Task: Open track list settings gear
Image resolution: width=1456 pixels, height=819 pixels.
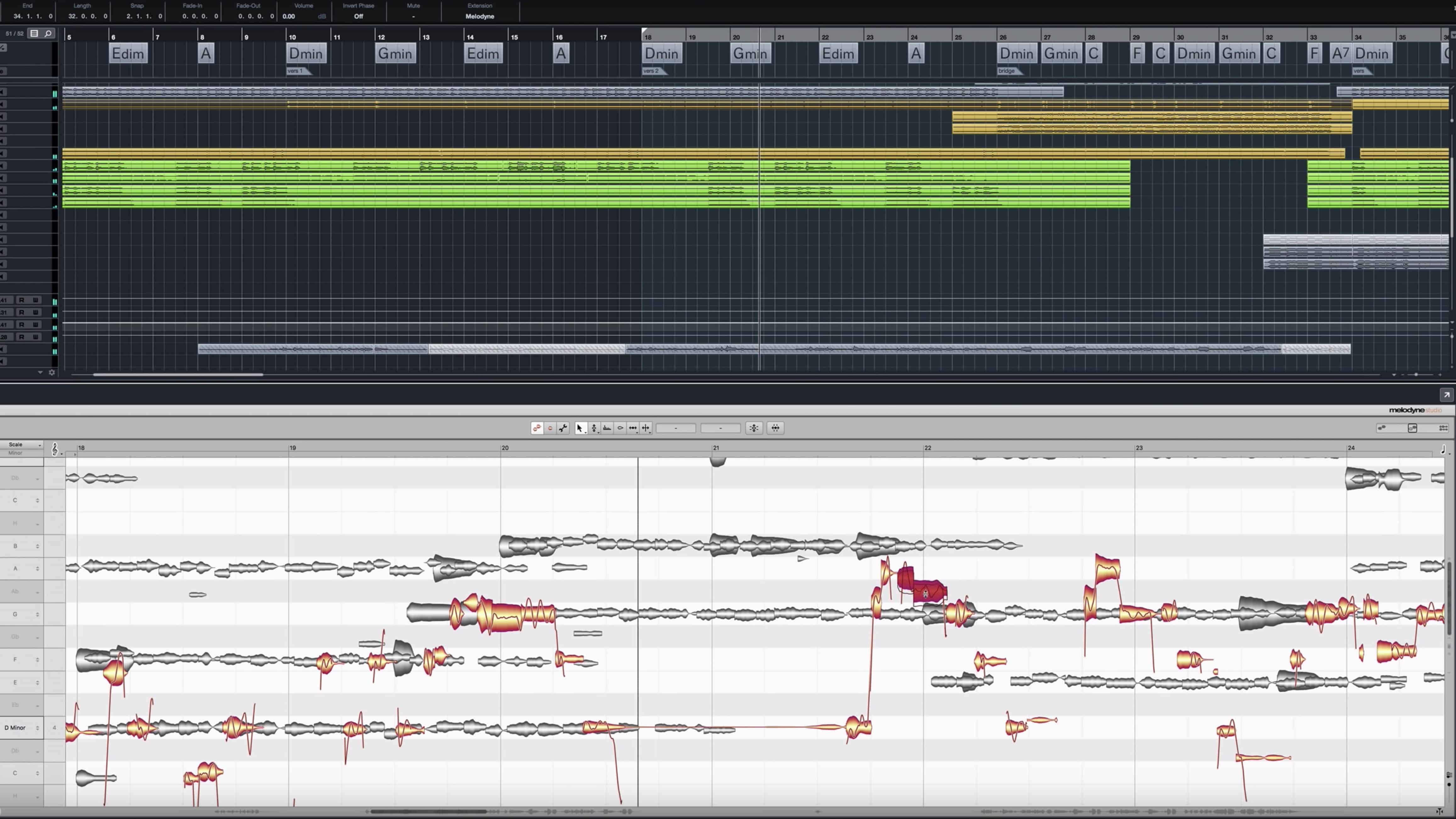Action: (52, 372)
